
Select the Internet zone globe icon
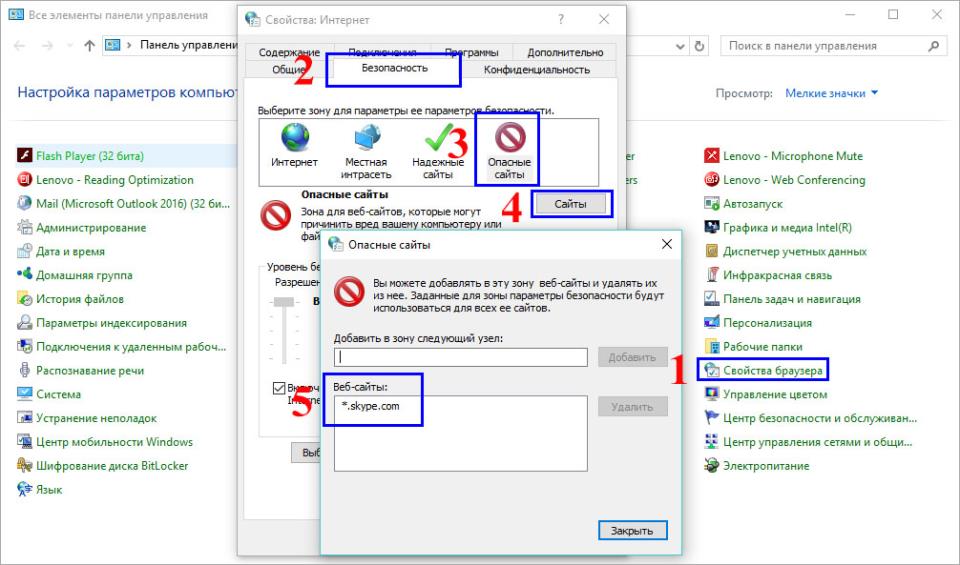294,138
